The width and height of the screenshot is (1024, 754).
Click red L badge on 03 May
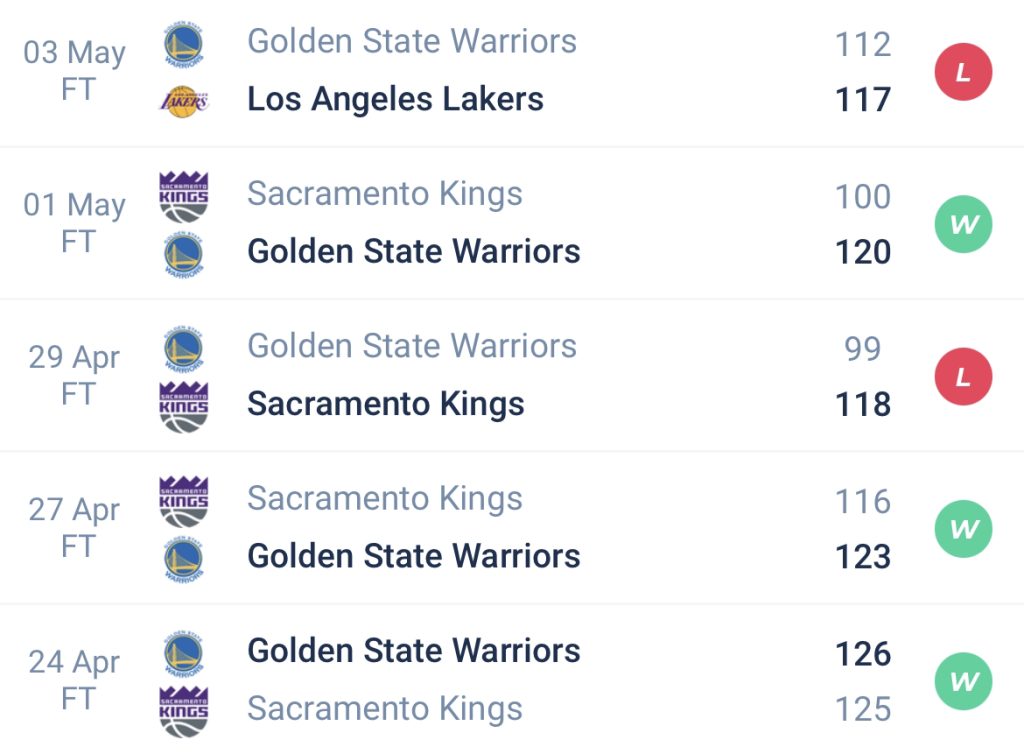(963, 73)
